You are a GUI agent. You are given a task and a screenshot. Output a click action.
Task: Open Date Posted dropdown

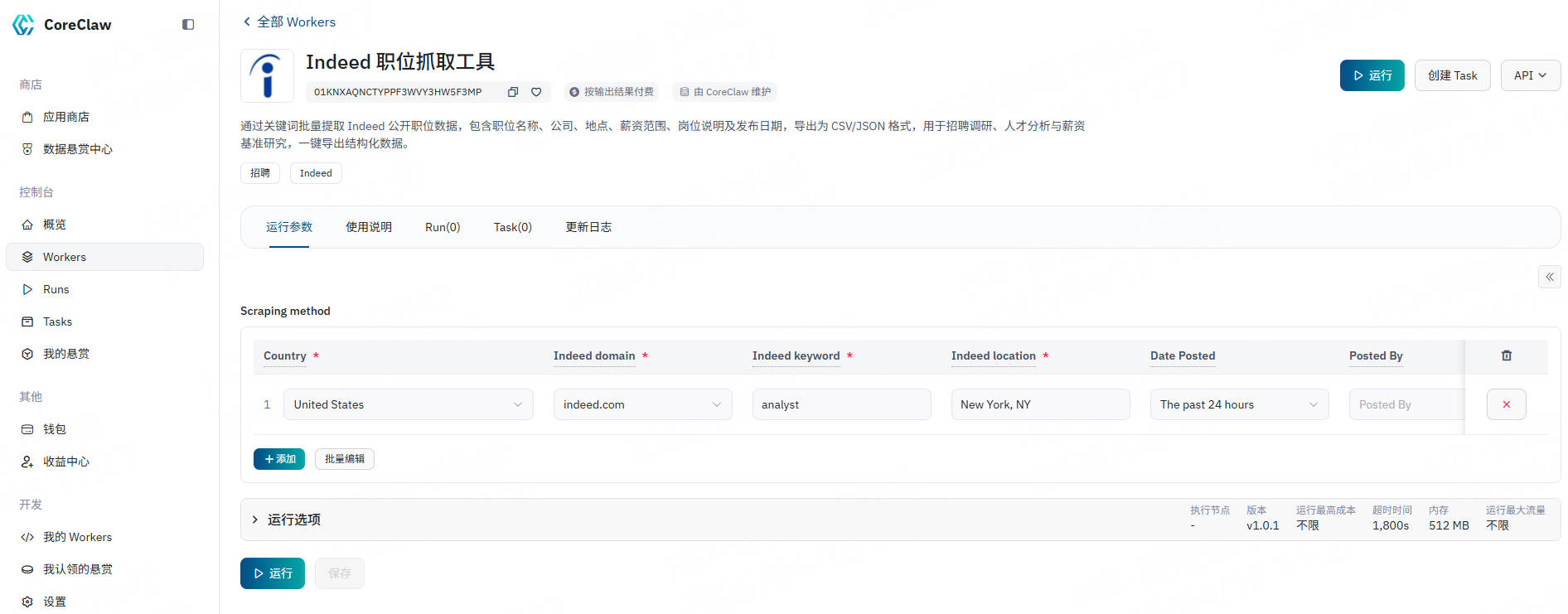pyautogui.click(x=1238, y=404)
